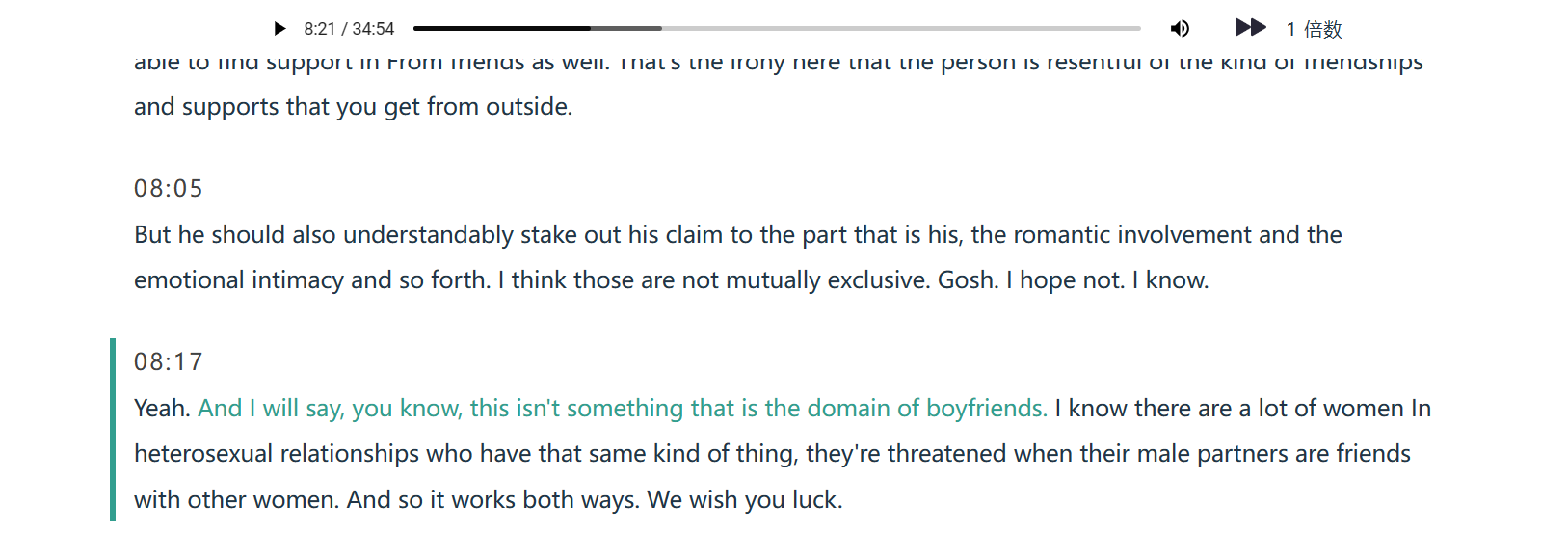Mute audio using the speaker icon
1568x559 pixels.
(1180, 29)
